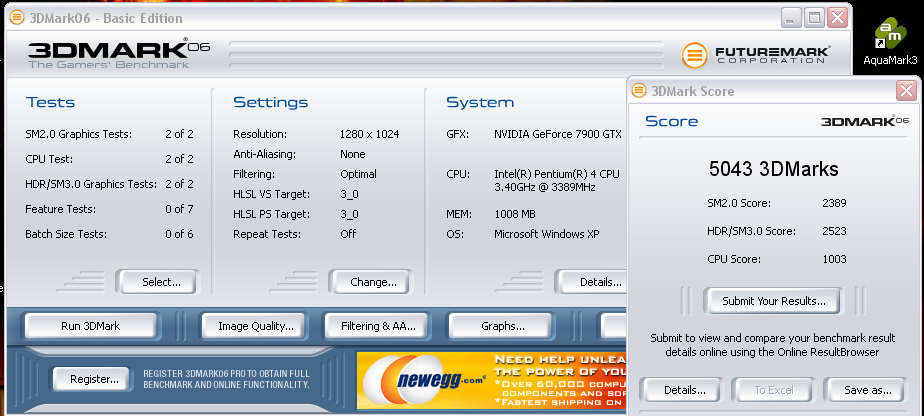Click the HDR/SM3.0 Graphics Tests label
924x416 pixels.
click(91, 184)
